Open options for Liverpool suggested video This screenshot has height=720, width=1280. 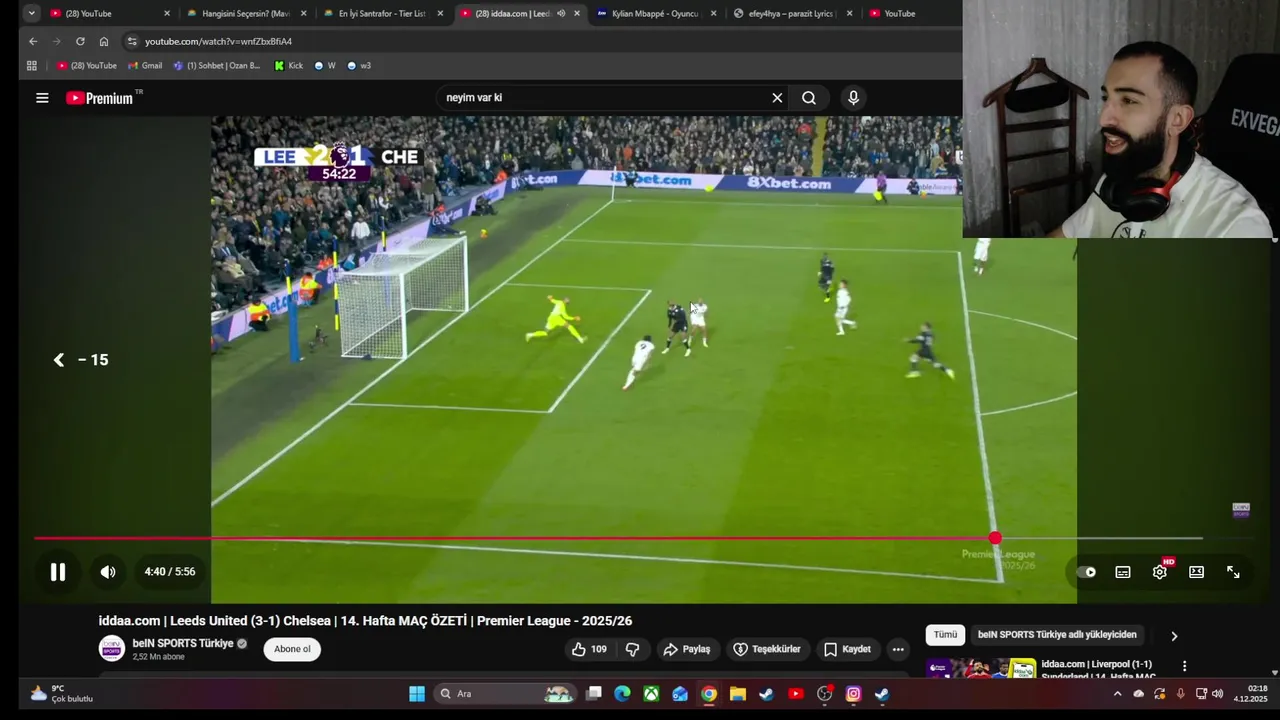[x=1184, y=666]
